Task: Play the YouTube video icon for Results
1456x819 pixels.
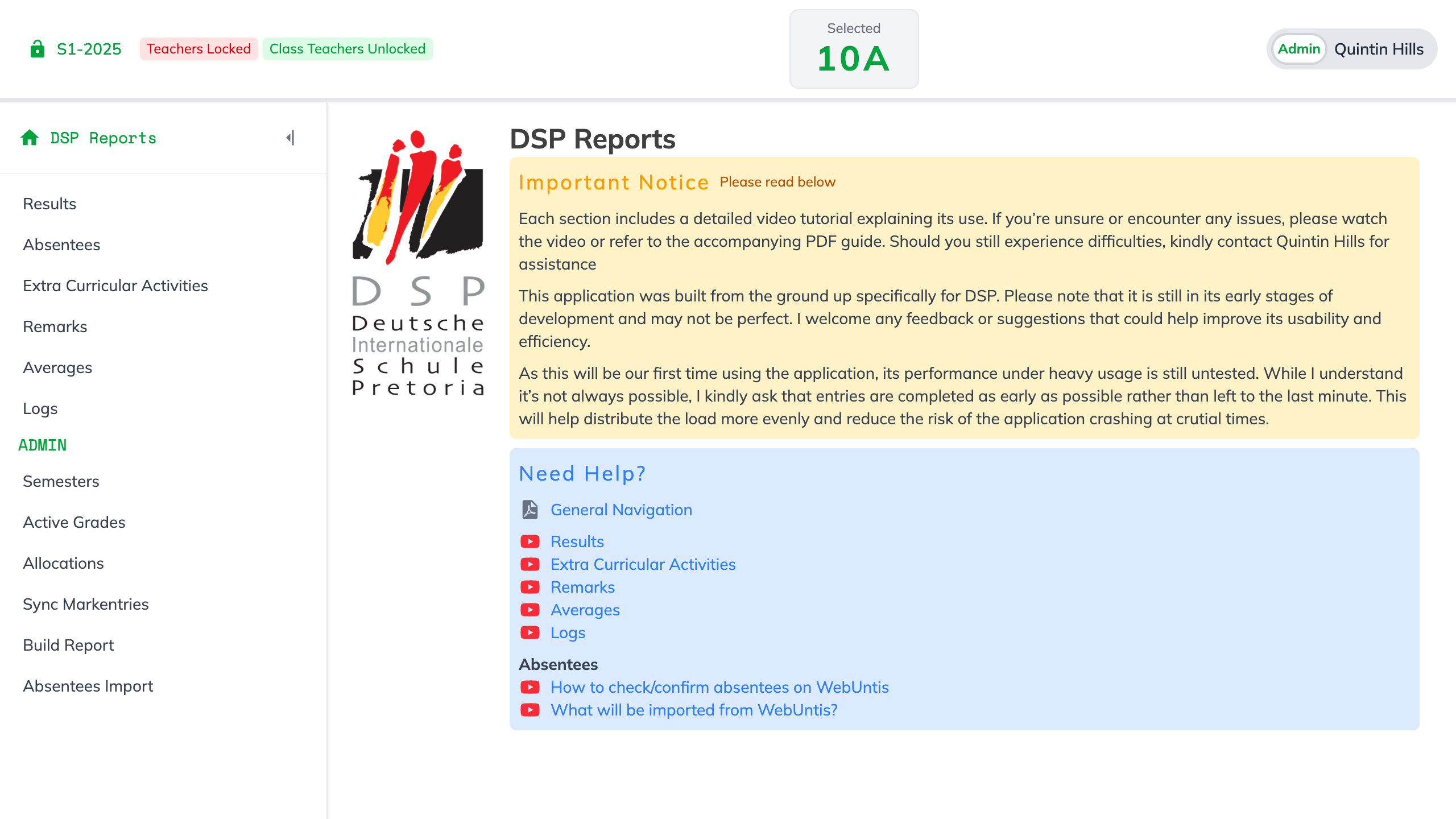Action: [530, 541]
